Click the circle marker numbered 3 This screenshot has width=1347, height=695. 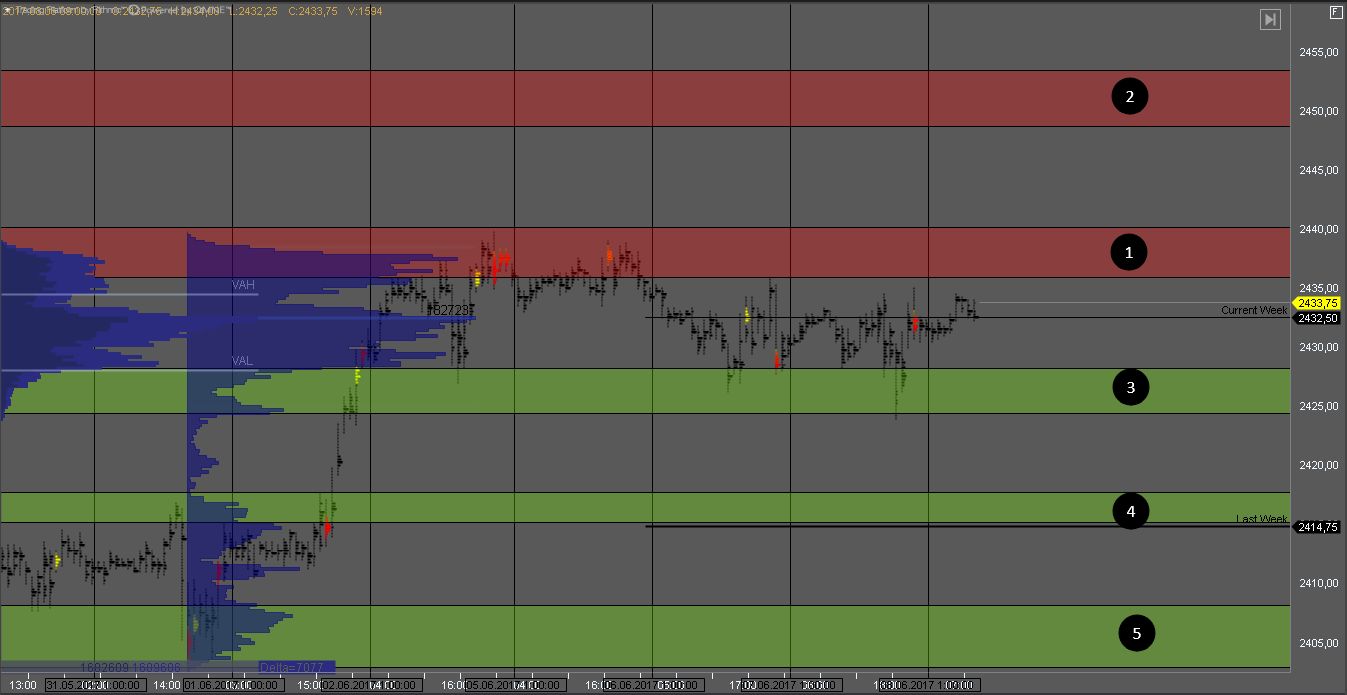tap(1131, 388)
